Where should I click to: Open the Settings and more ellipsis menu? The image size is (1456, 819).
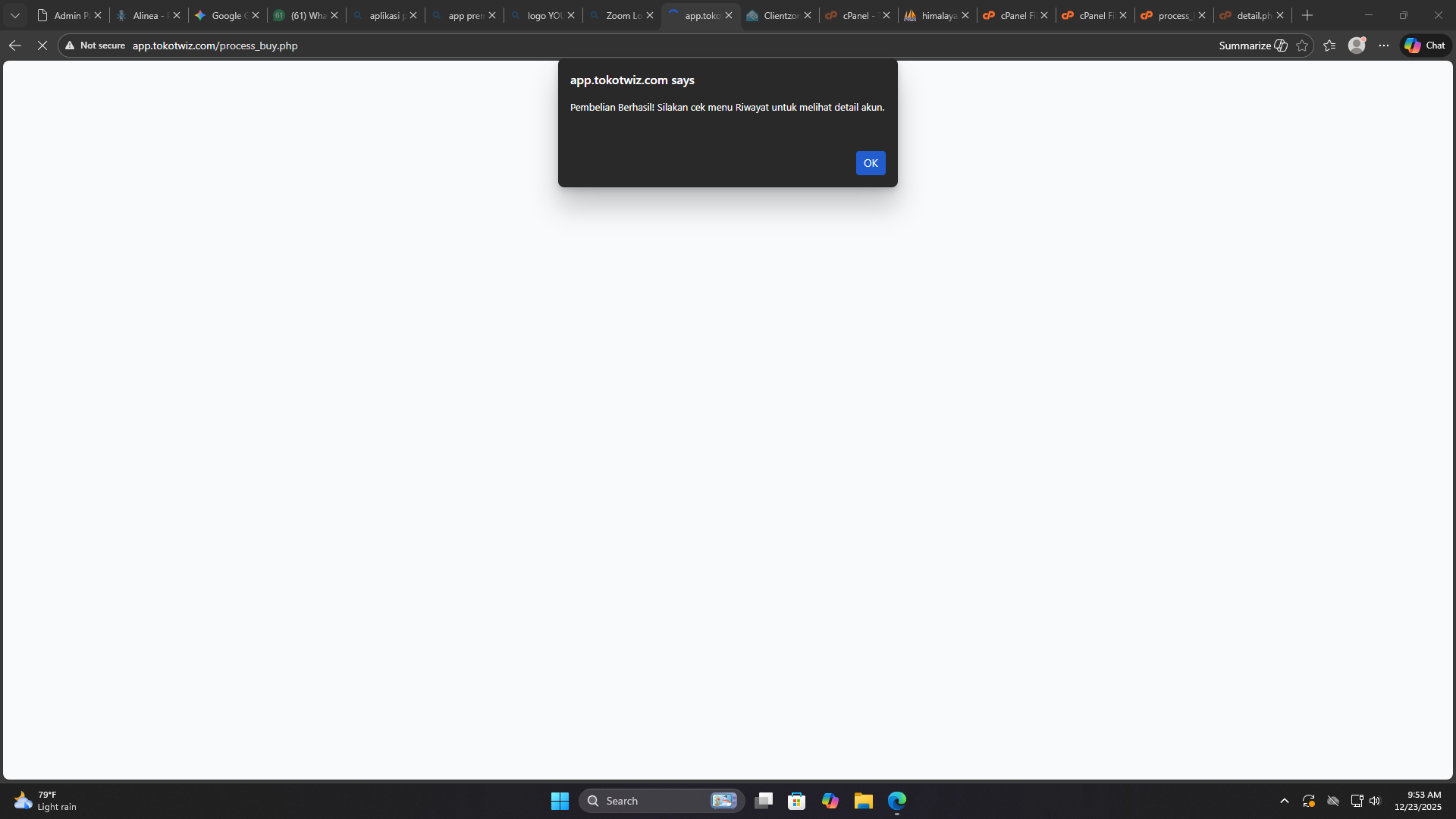click(x=1384, y=45)
